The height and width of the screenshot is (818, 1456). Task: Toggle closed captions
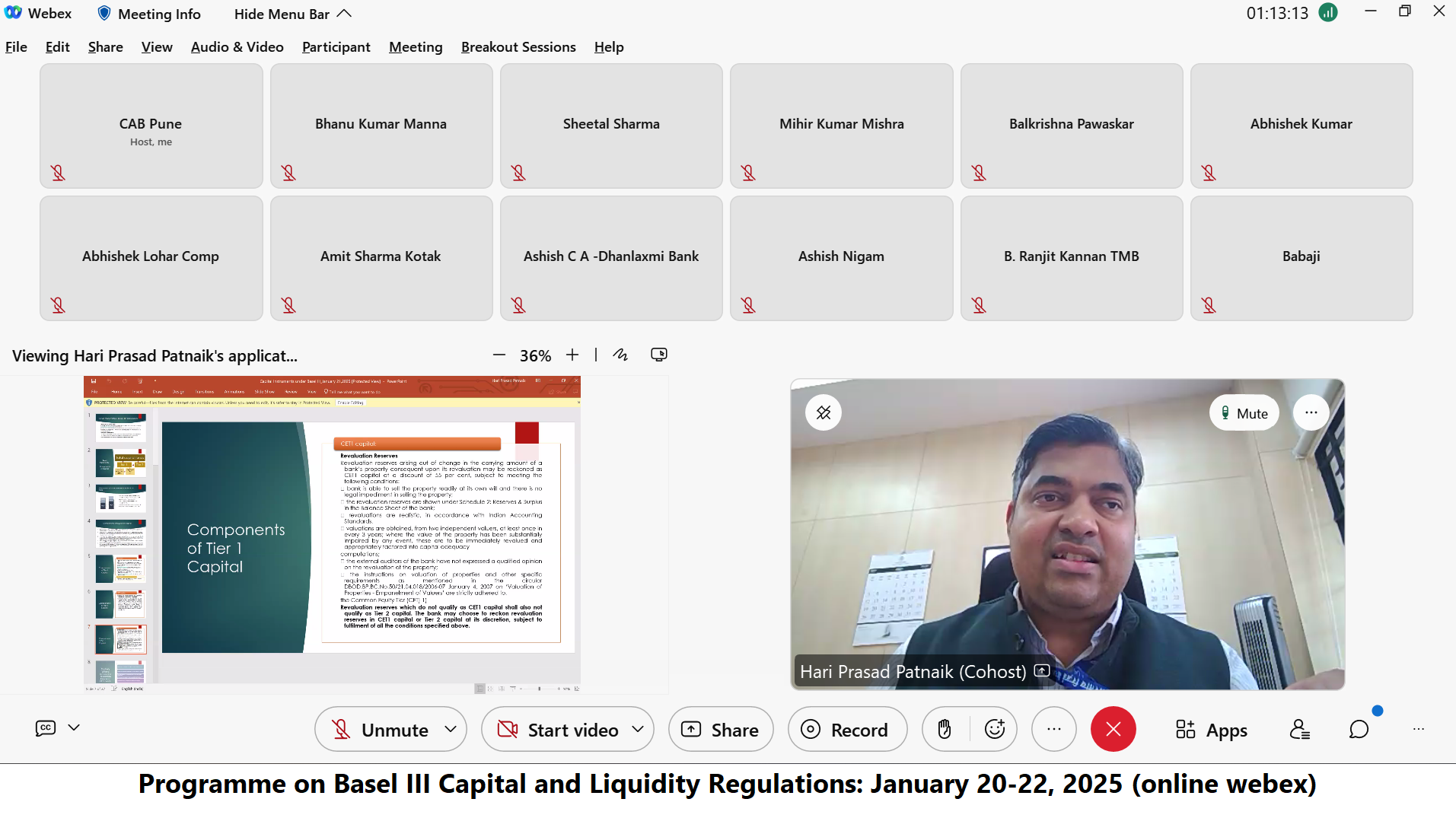point(46,727)
